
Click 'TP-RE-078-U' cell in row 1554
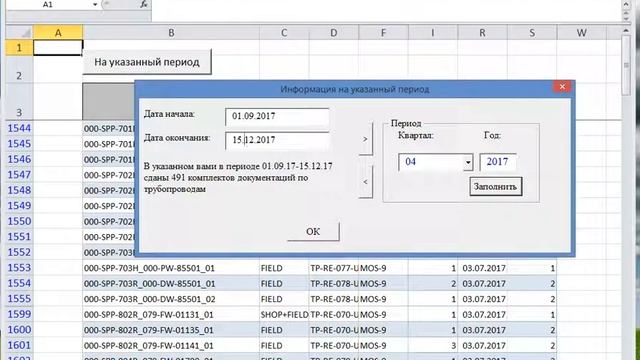pos(334,284)
